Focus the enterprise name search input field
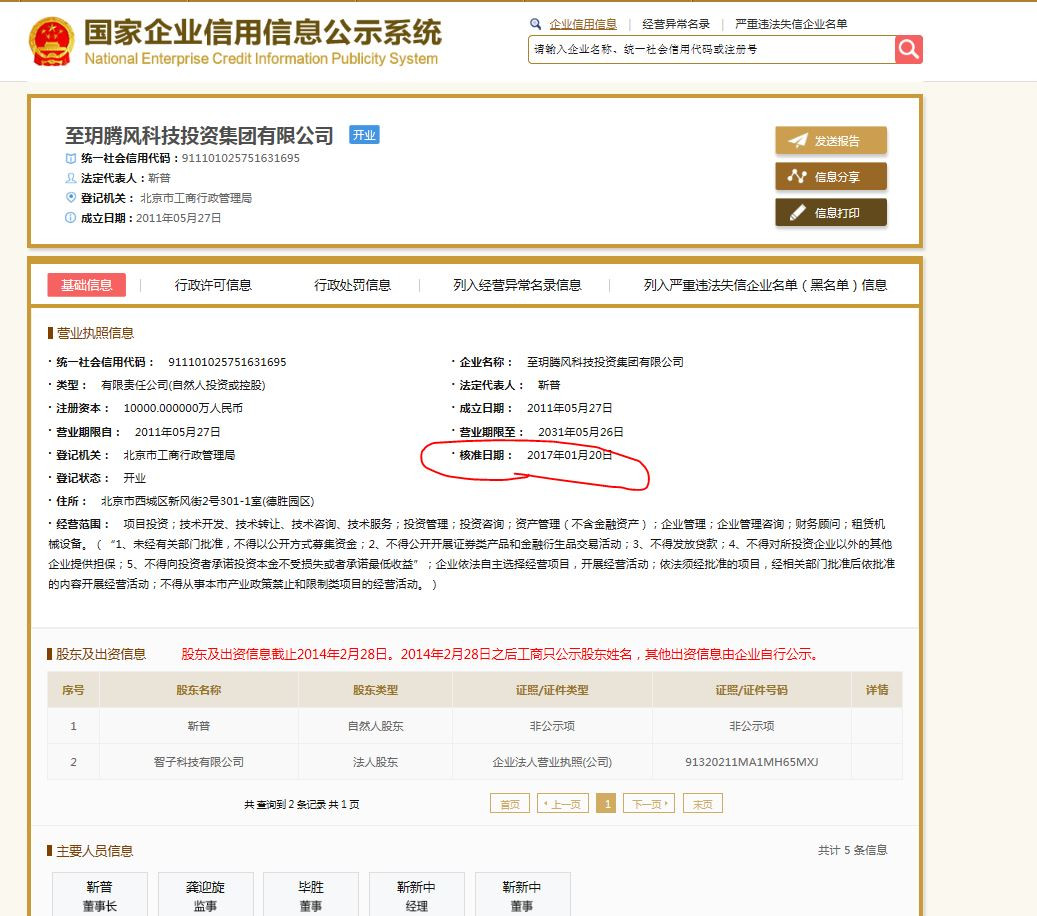Screen dimensions: 1037x916 tap(712, 50)
